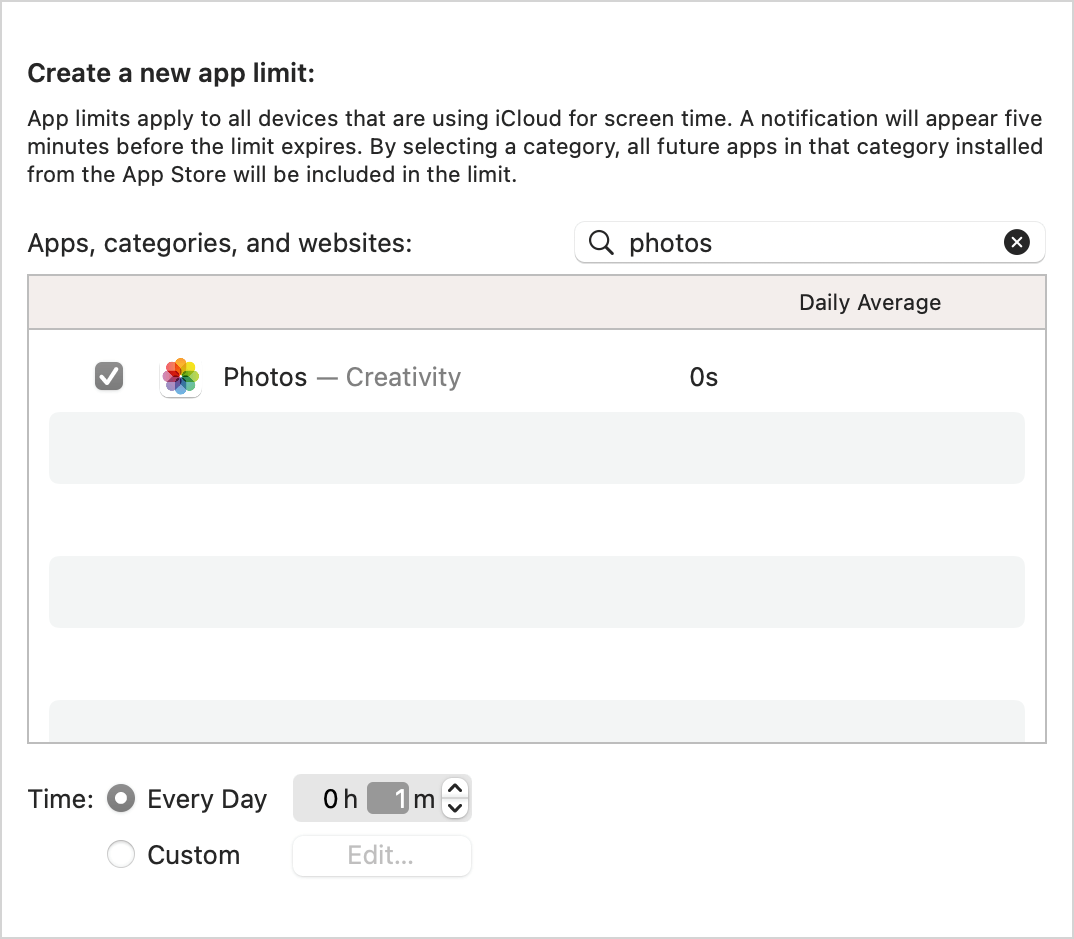
Task: Click the Edit button next to Custom
Action: pyautogui.click(x=381, y=855)
